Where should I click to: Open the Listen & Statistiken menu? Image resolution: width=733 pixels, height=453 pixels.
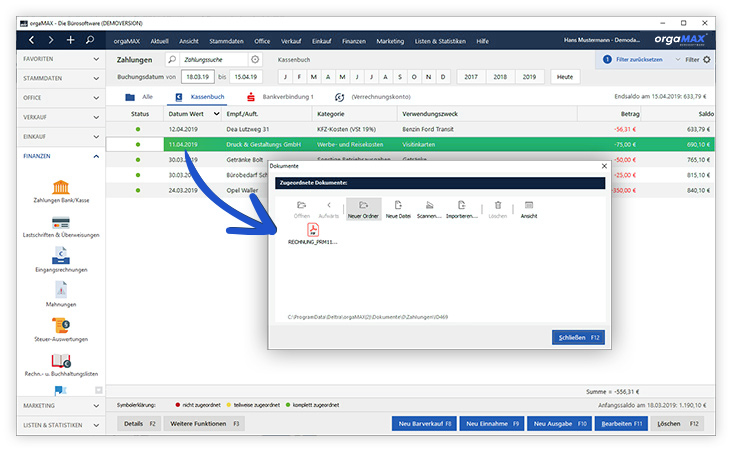440,41
